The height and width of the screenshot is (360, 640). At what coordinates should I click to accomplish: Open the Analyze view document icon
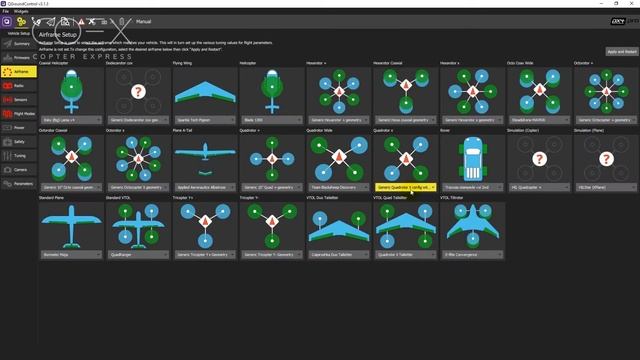[65, 22]
